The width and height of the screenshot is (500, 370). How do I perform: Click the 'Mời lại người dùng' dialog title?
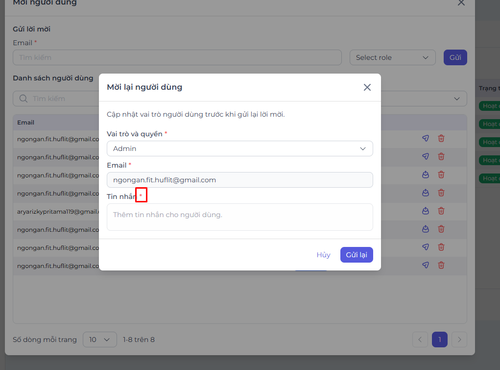point(144,87)
